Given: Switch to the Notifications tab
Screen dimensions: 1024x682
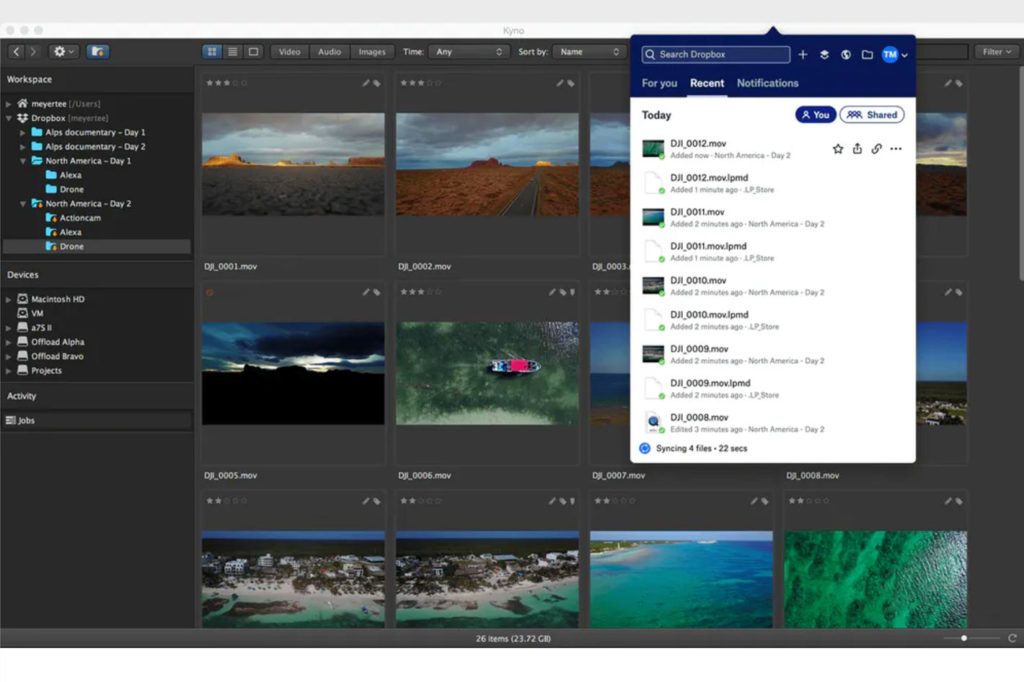Looking at the screenshot, I should click(767, 83).
